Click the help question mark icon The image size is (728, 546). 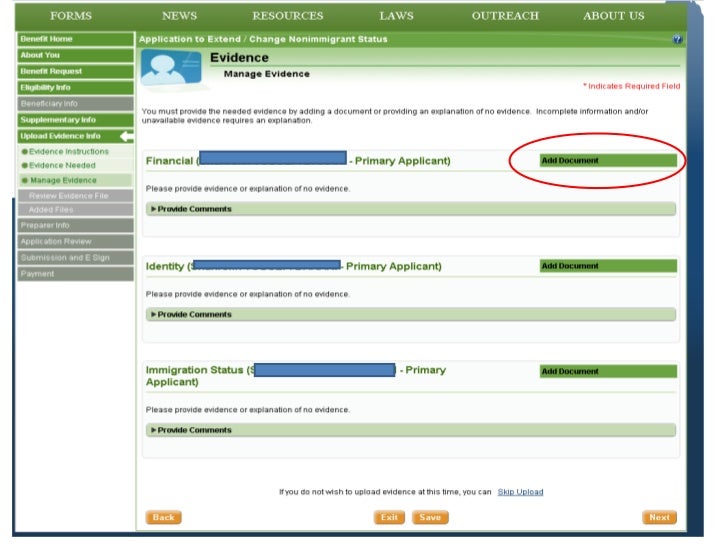[677, 39]
